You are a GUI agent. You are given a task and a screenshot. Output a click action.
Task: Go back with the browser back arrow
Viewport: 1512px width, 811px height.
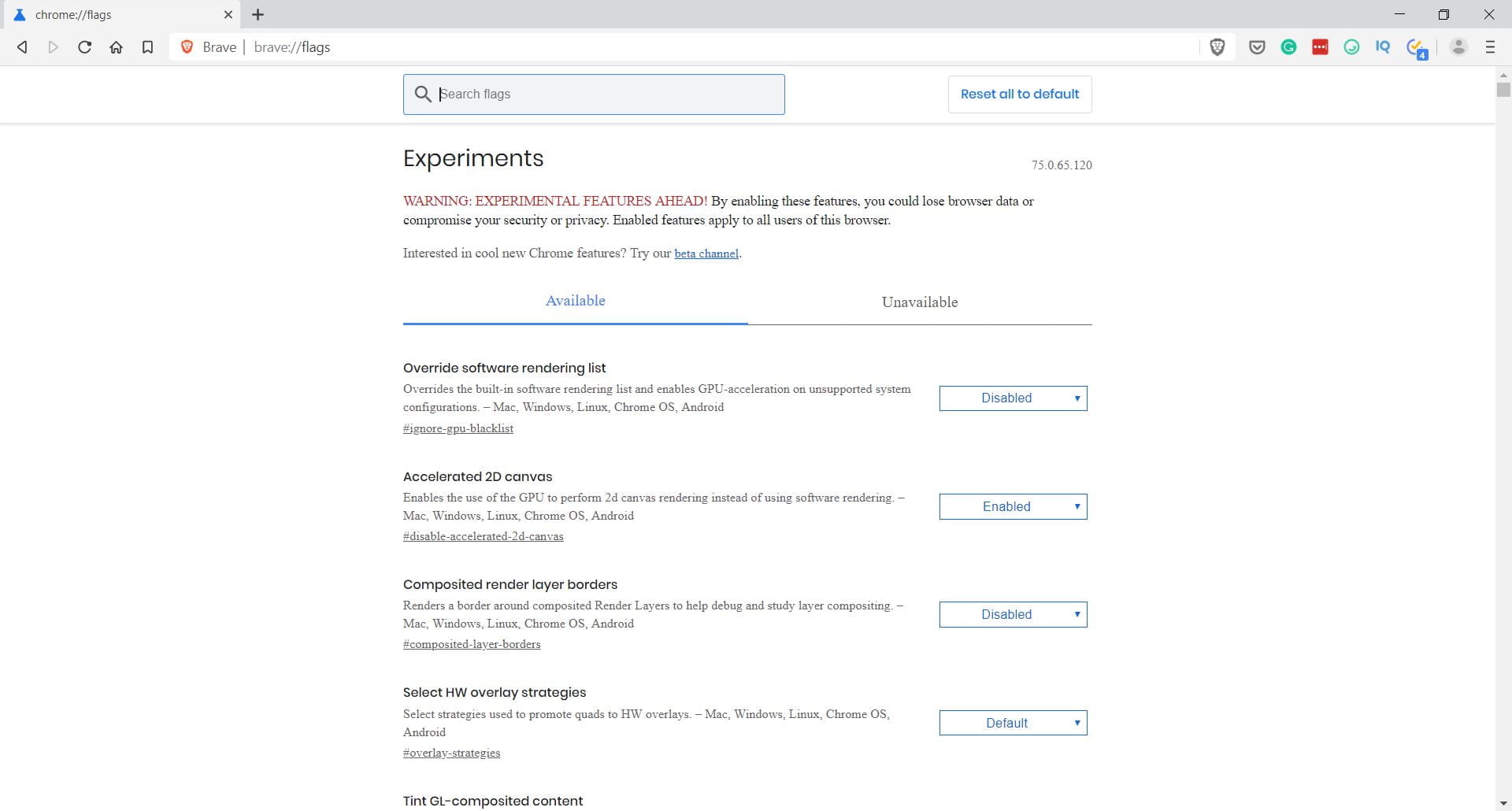click(x=22, y=47)
